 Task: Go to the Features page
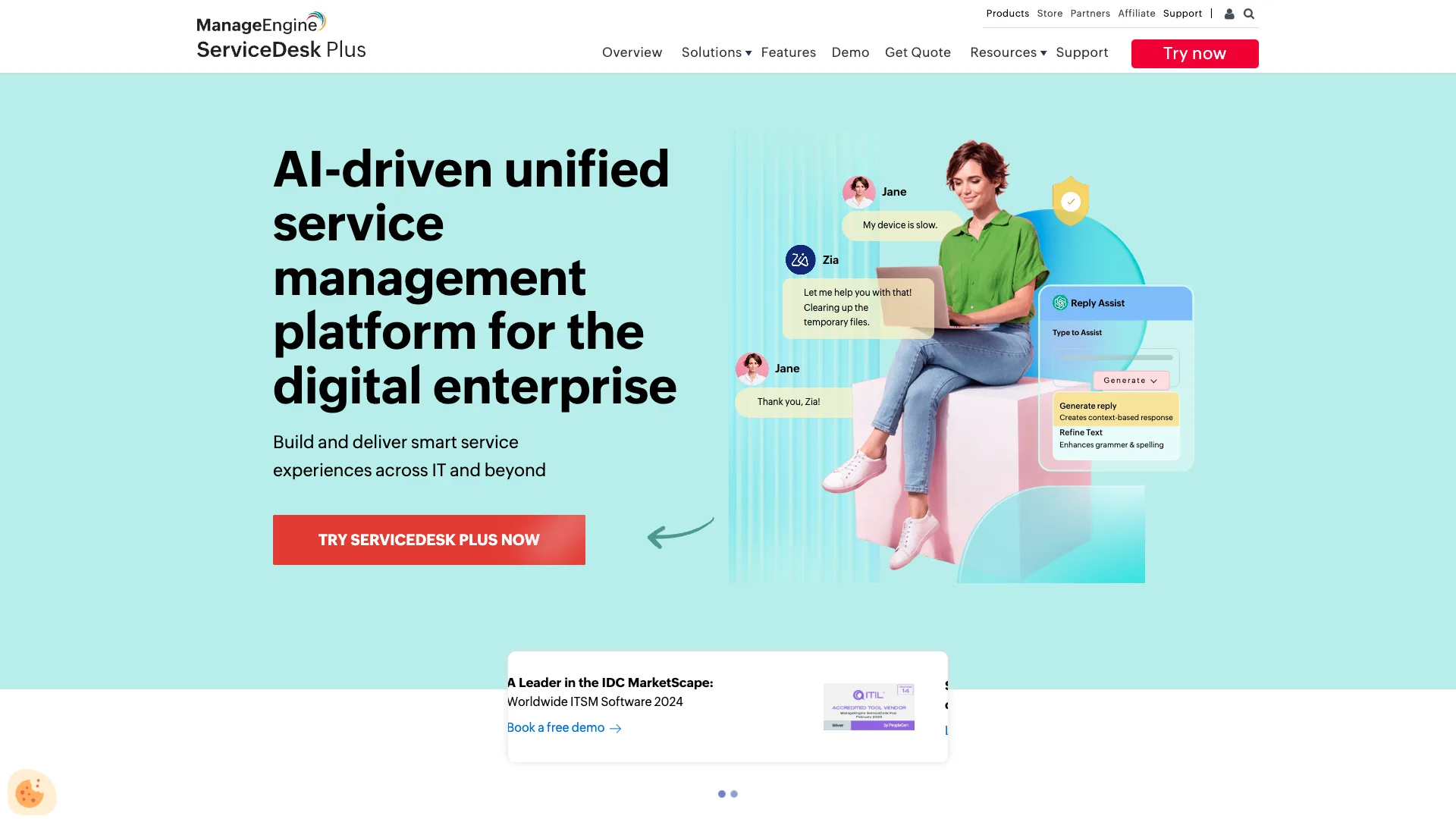[788, 52]
